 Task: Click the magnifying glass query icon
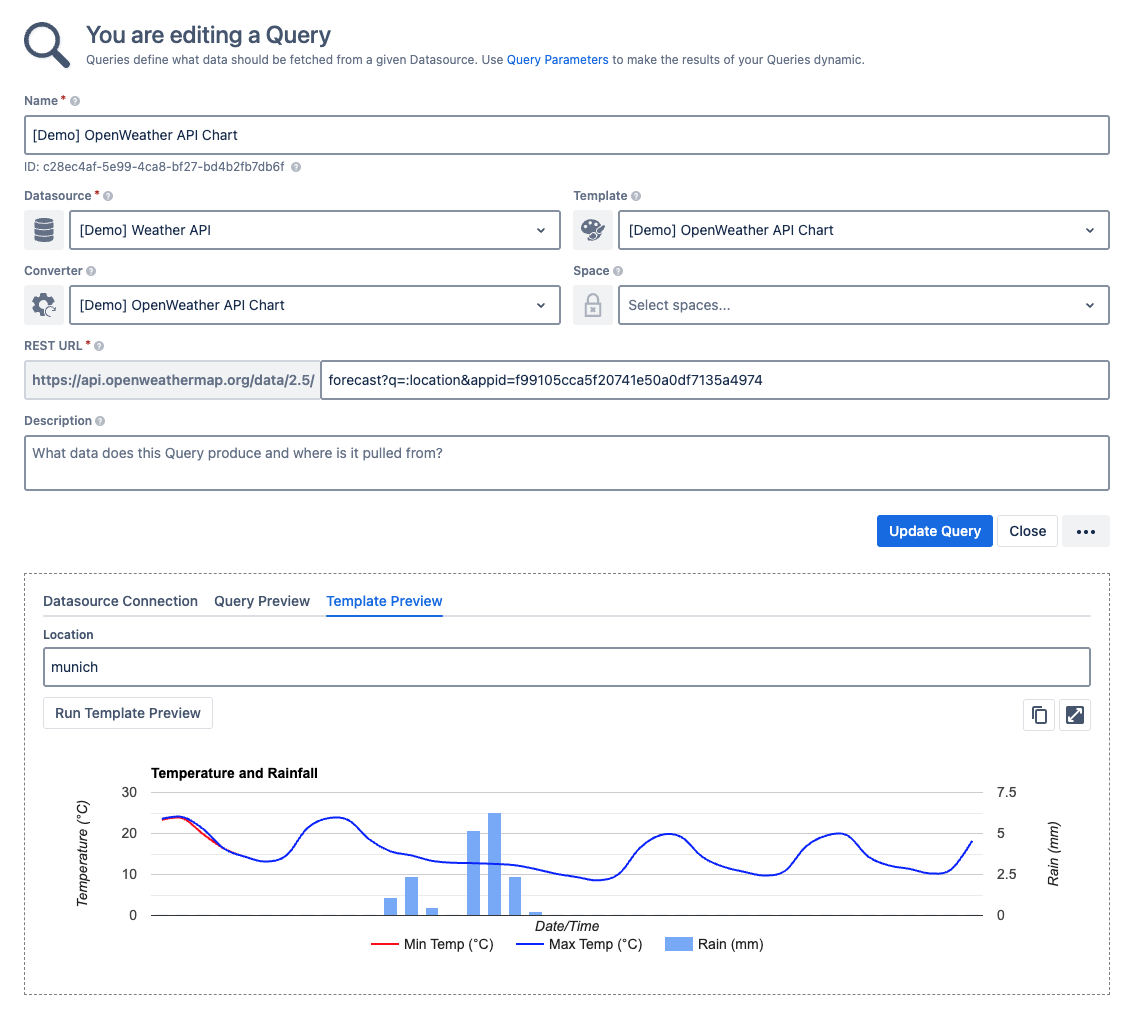click(x=47, y=45)
